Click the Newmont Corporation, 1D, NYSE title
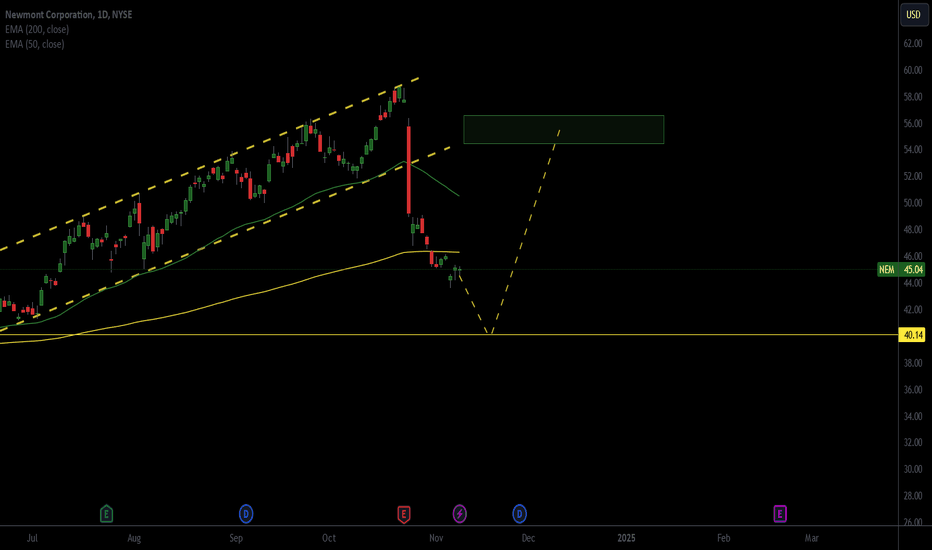This screenshot has width=932, height=550. [x=68, y=14]
